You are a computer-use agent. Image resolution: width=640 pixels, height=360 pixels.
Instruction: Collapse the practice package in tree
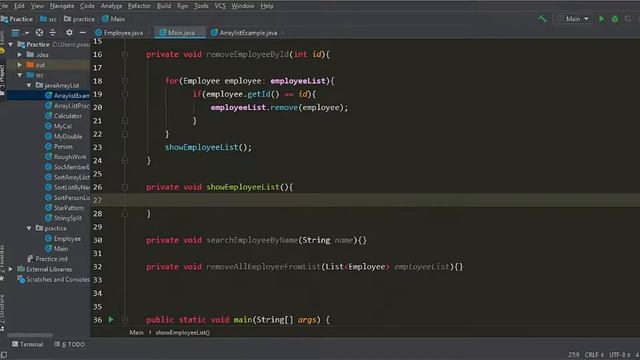coord(29,228)
